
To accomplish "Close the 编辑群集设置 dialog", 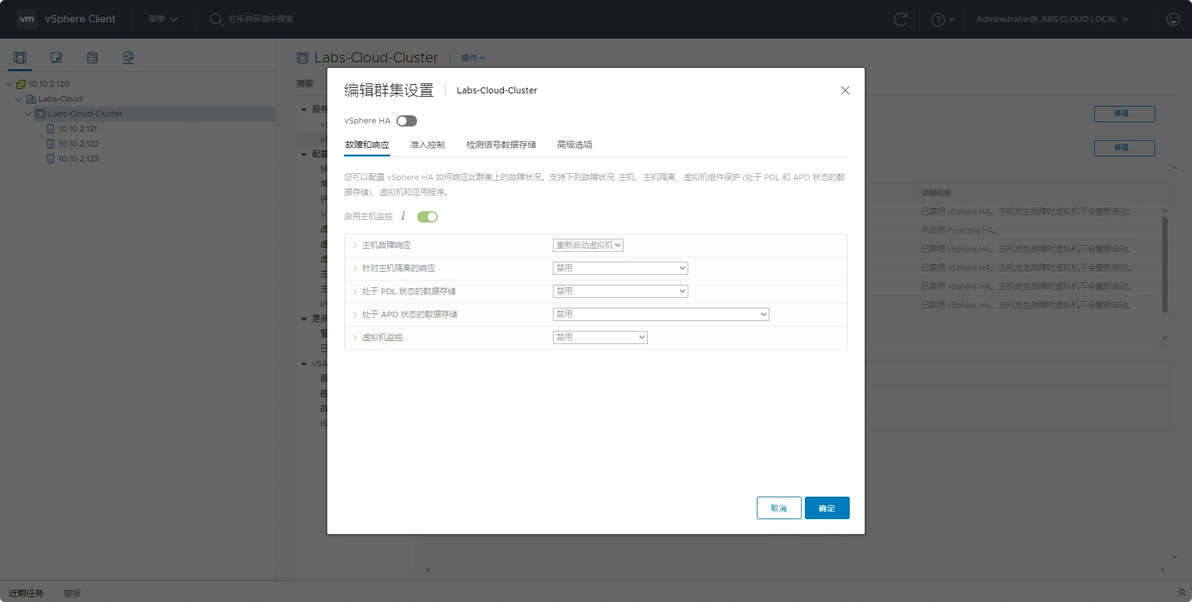I will pos(845,90).
